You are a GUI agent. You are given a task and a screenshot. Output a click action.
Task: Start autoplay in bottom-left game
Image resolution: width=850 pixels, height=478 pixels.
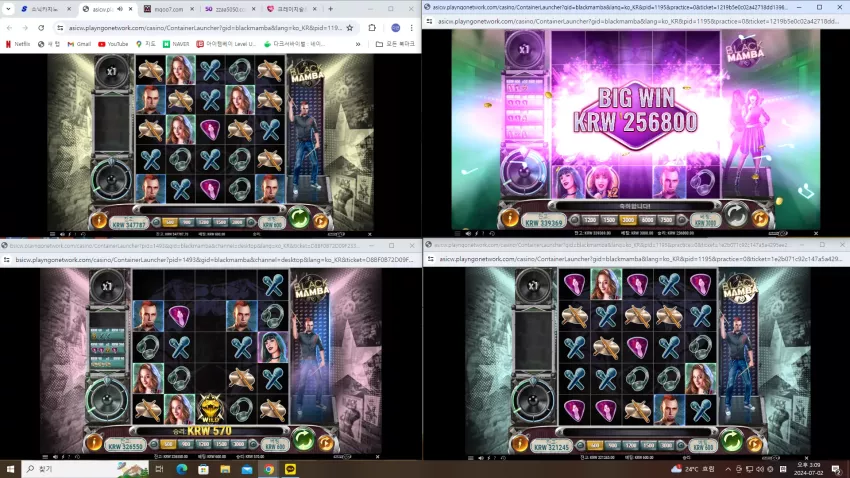325,443
